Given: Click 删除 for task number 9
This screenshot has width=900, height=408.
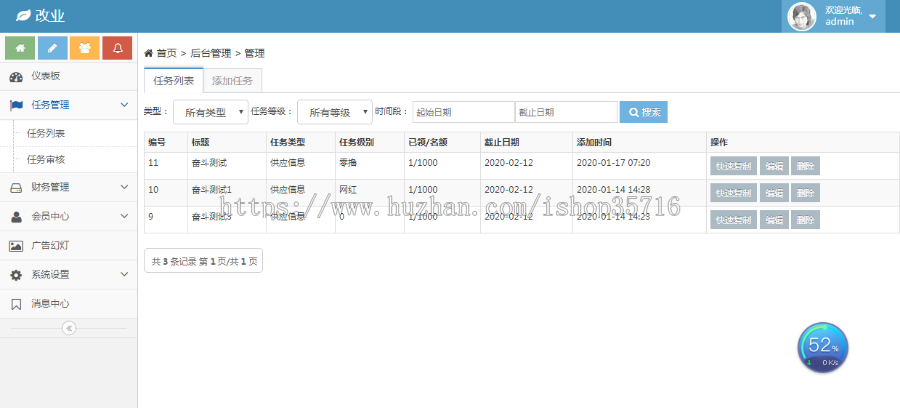Looking at the screenshot, I should pyautogui.click(x=805, y=219).
